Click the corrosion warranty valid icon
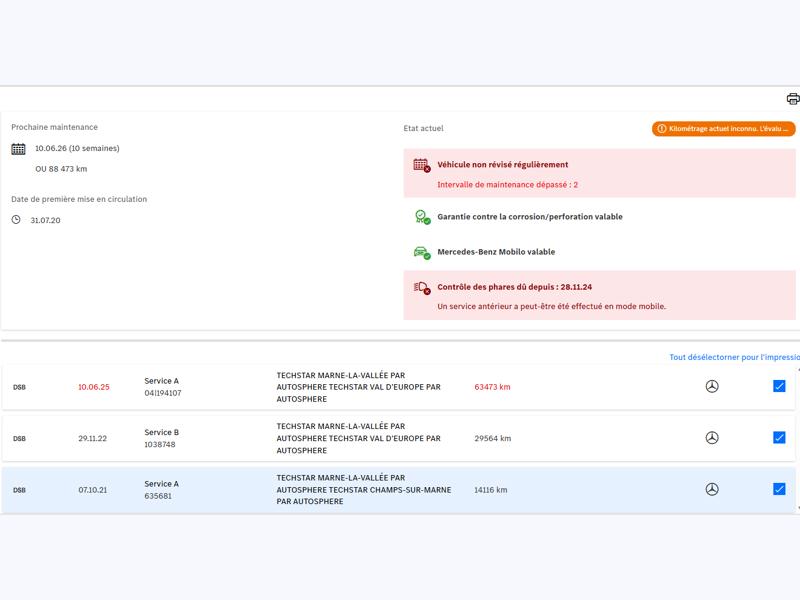 tap(421, 217)
